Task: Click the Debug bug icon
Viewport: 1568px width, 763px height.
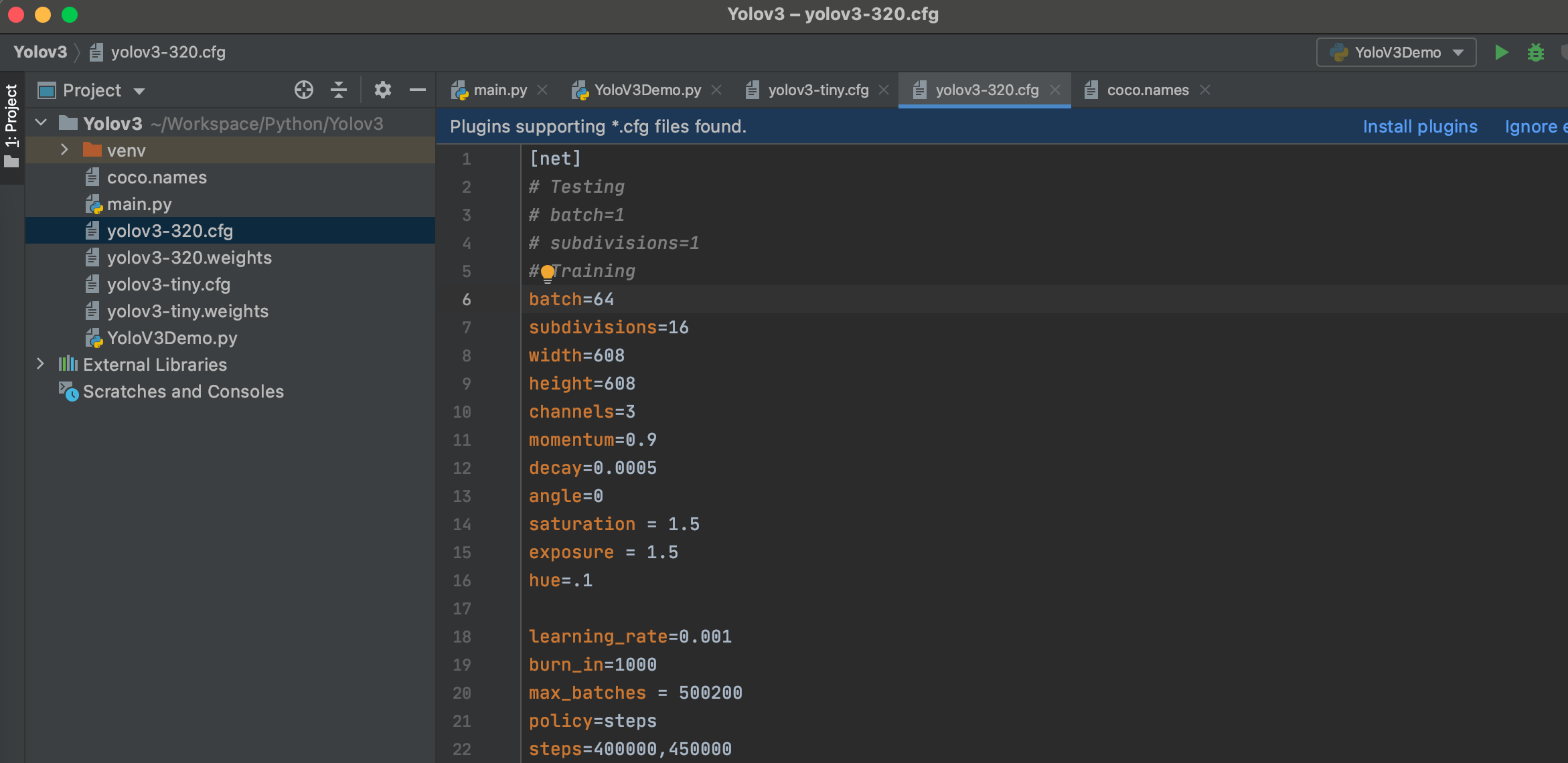Action: 1535,52
